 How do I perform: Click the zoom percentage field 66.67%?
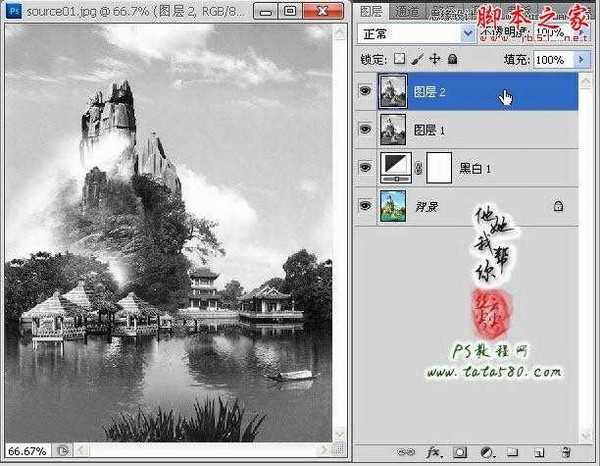[x=27, y=451]
